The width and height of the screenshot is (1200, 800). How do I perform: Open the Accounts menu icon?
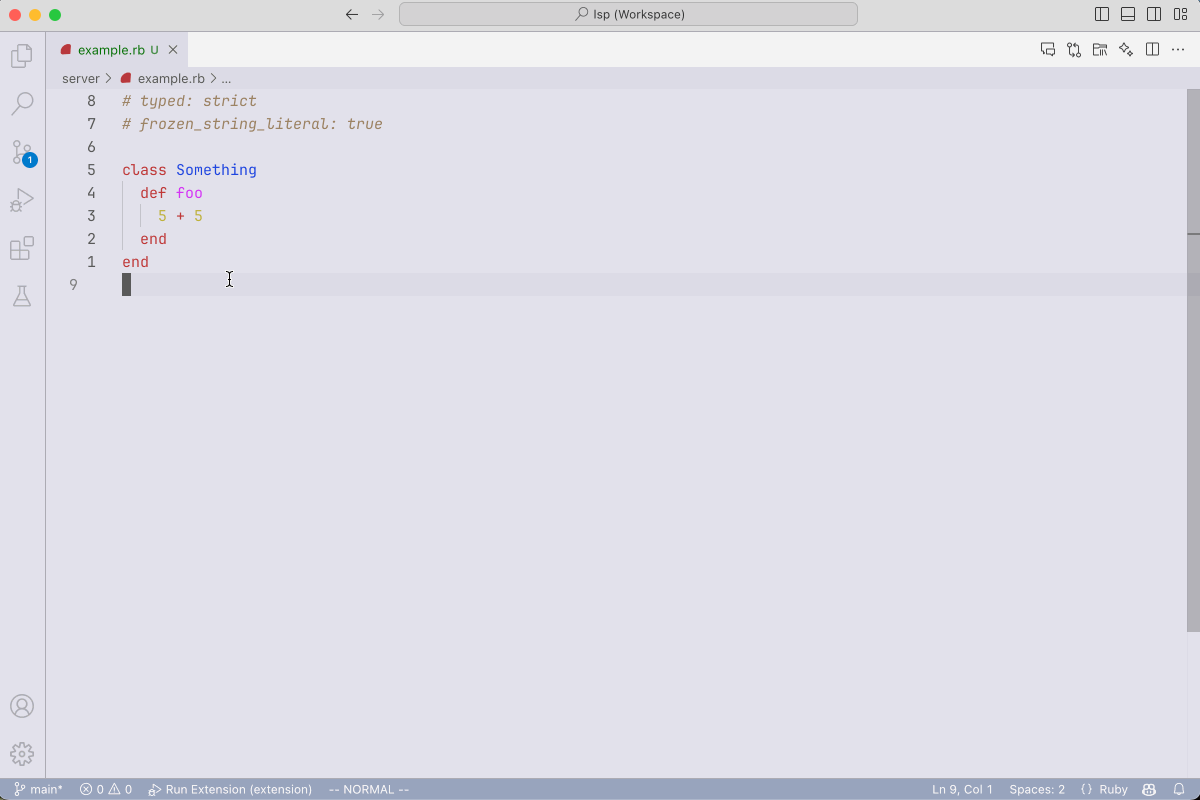[x=22, y=706]
